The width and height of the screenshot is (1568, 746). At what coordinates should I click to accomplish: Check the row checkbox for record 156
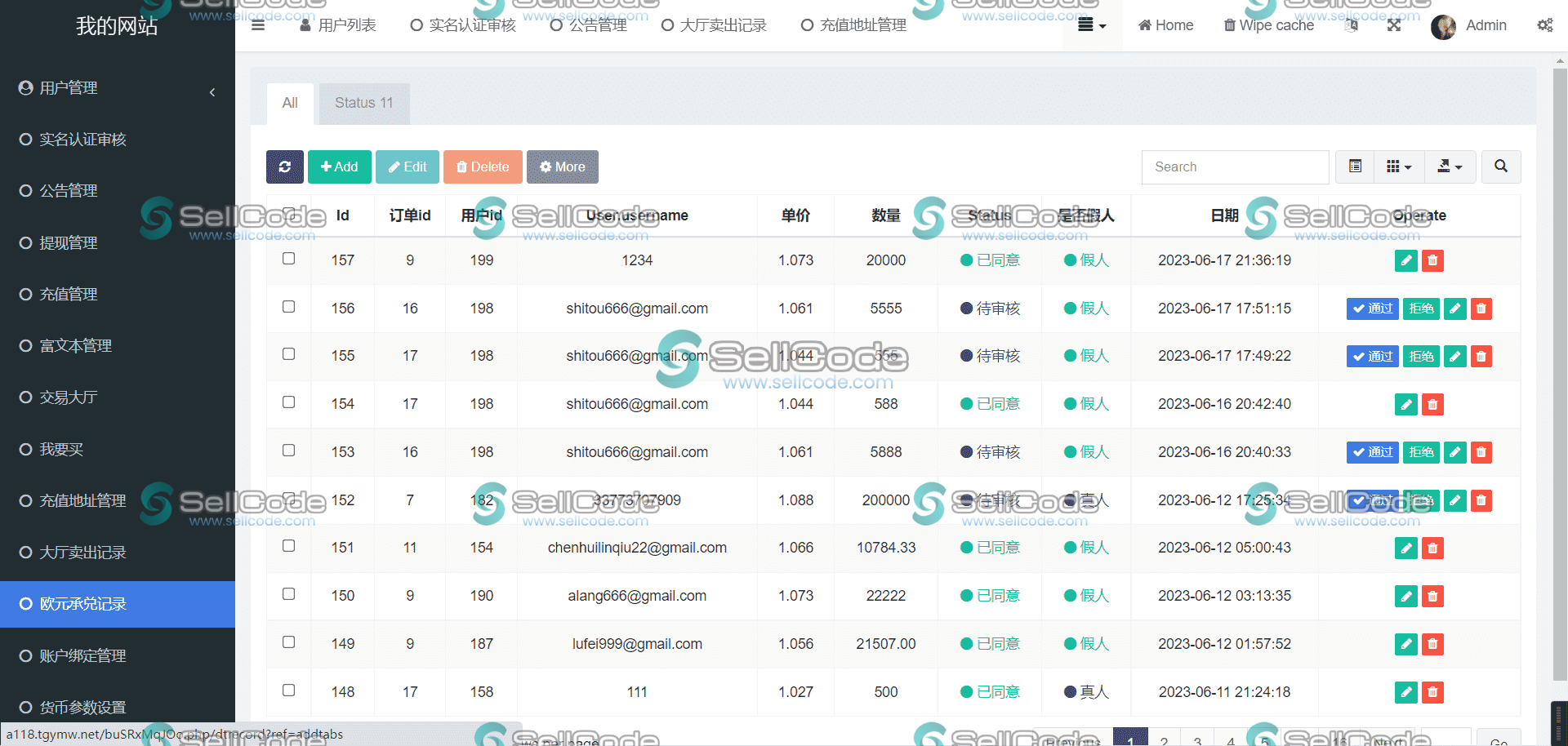(288, 307)
